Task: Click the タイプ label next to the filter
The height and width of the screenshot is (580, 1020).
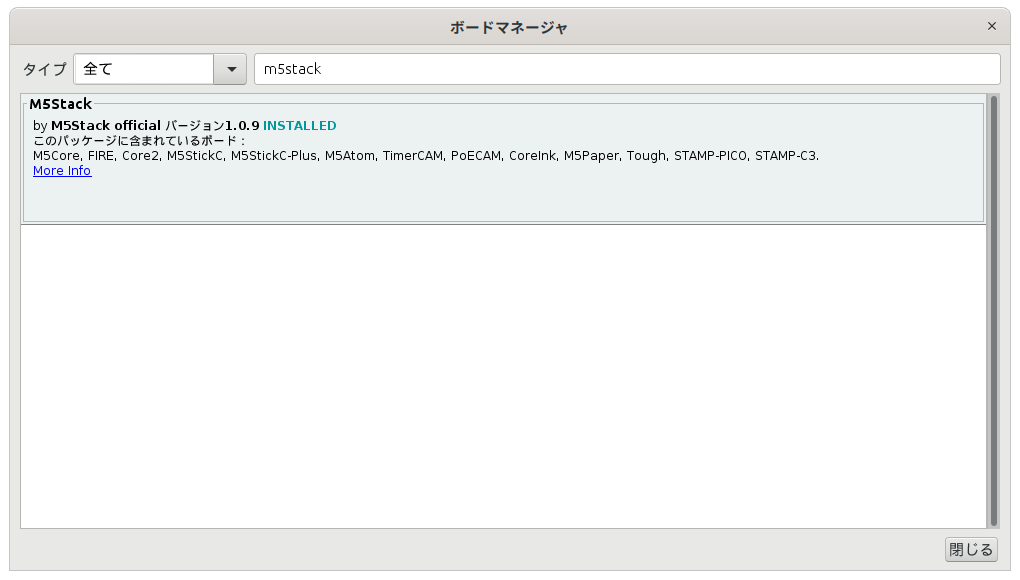Action: [44, 68]
